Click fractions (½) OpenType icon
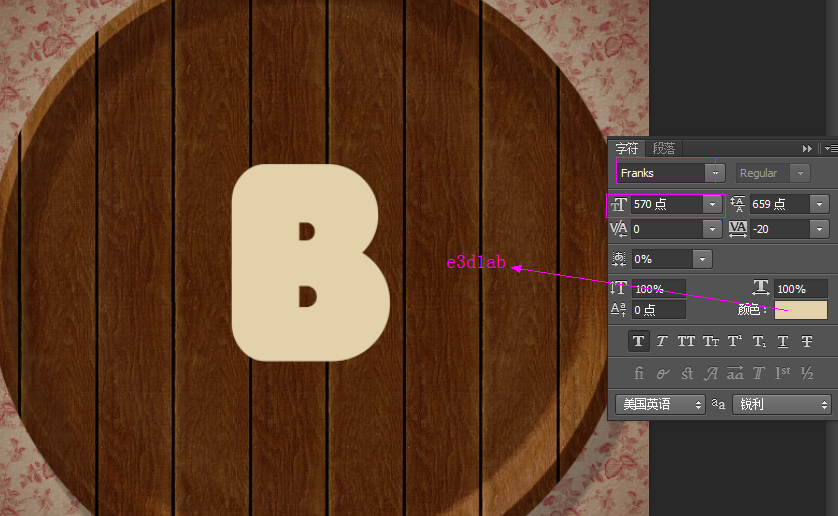 pyautogui.click(x=807, y=373)
